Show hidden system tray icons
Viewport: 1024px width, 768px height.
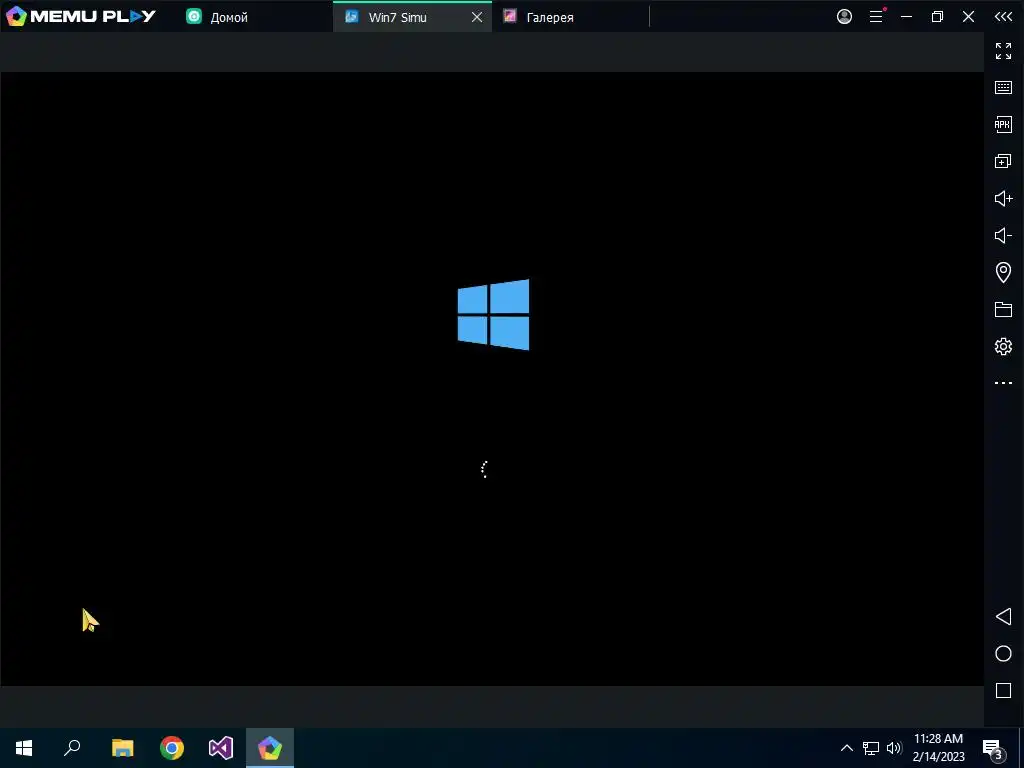[x=846, y=748]
